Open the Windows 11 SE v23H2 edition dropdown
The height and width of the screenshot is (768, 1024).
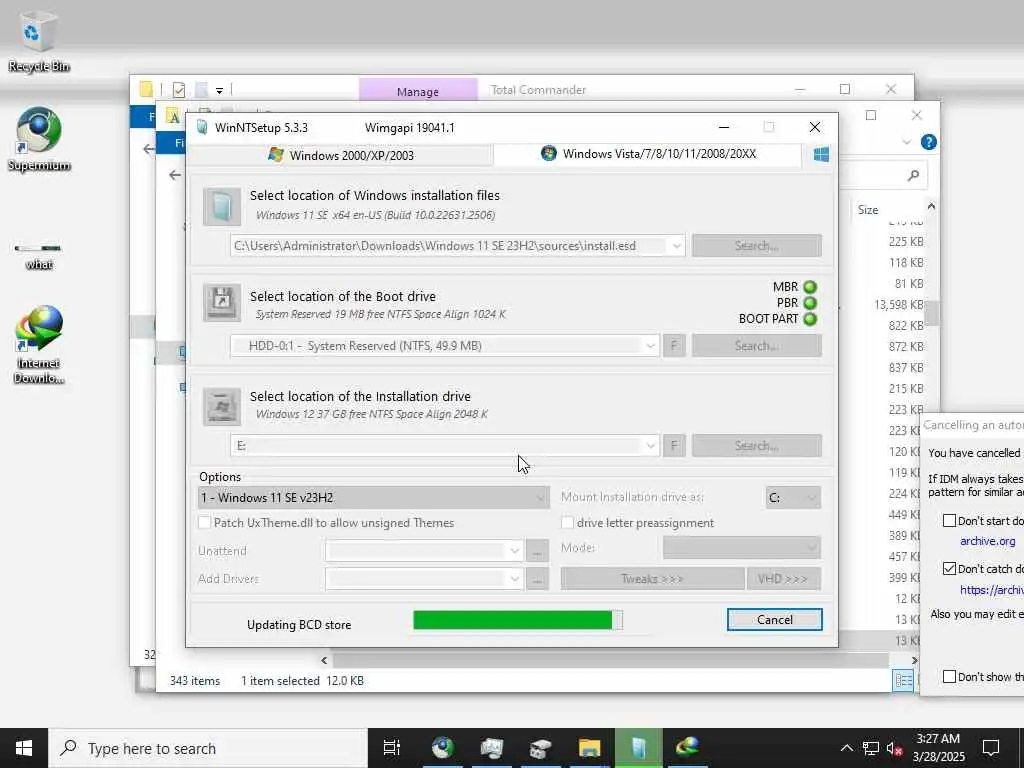tap(373, 498)
